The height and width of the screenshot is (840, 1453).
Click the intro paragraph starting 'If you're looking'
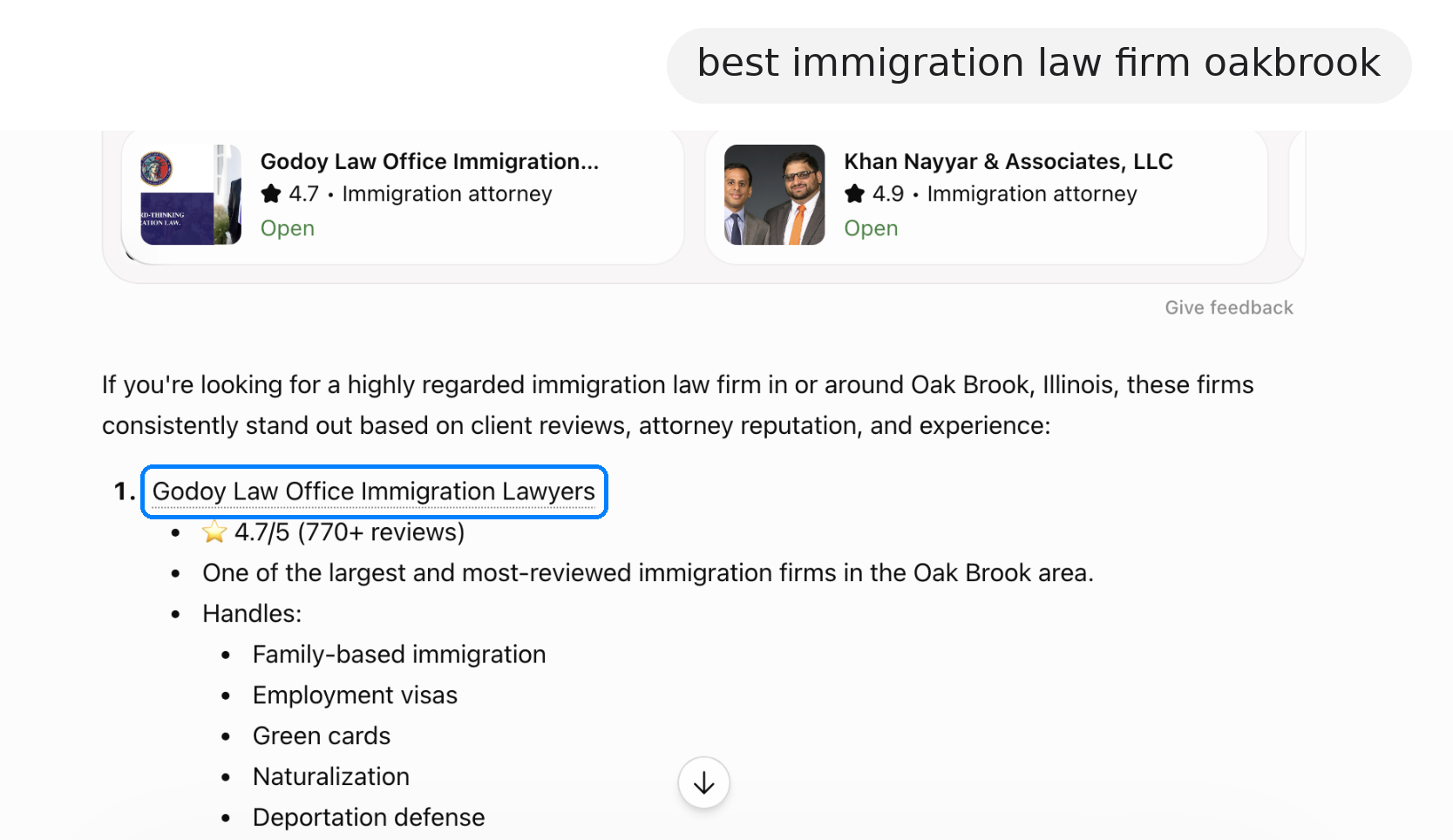[x=678, y=405]
